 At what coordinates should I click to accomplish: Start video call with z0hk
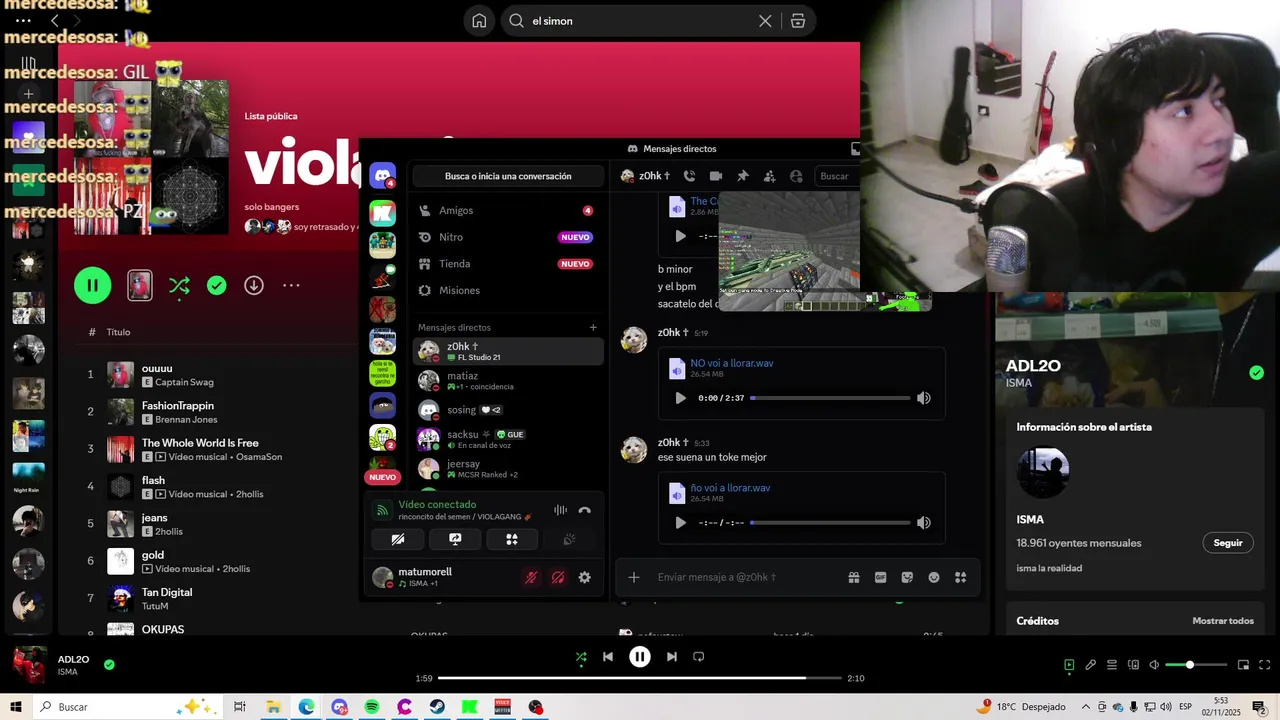(x=716, y=176)
